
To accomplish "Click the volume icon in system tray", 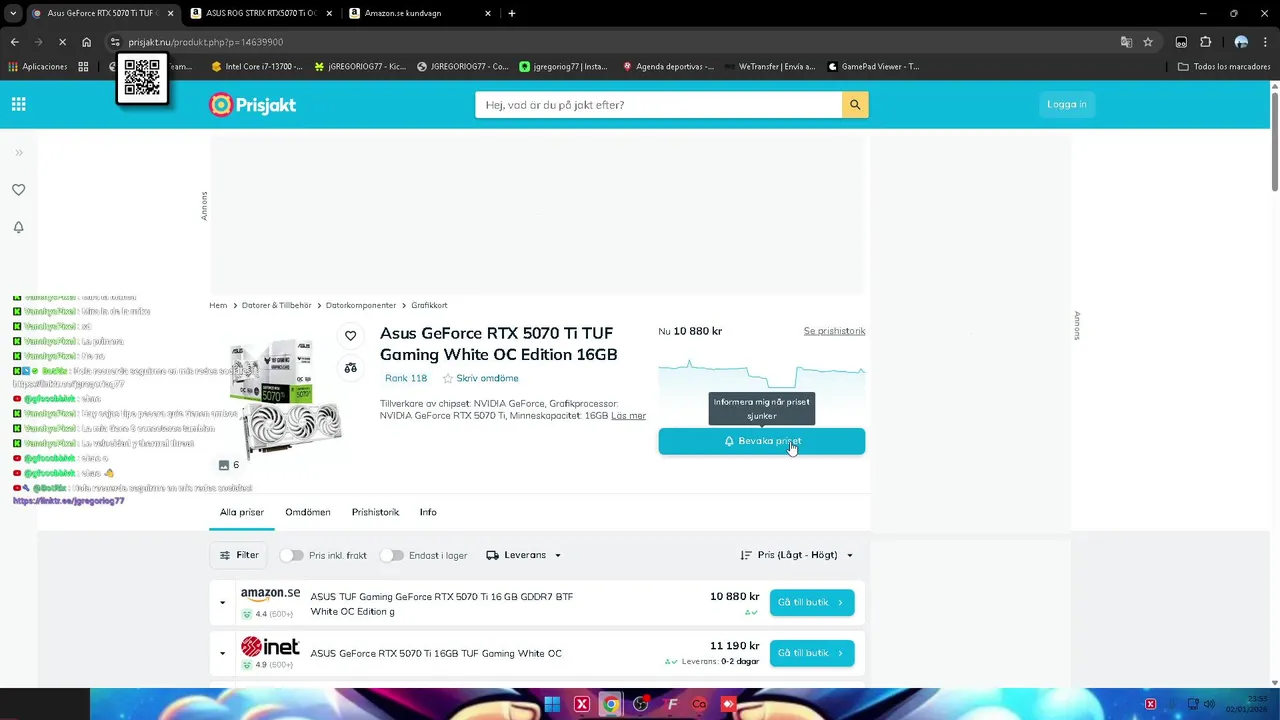I will [x=1209, y=704].
